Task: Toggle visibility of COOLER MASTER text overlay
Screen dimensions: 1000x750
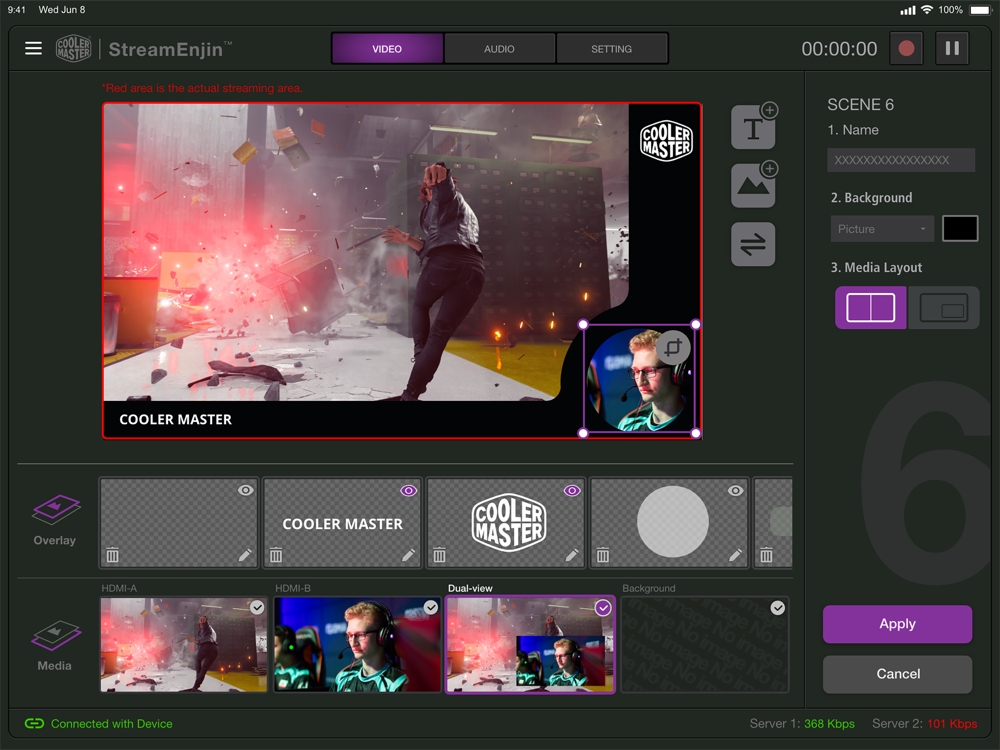Action: tap(409, 490)
